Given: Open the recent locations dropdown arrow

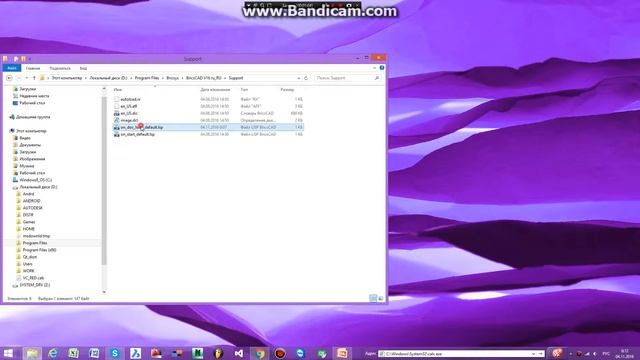Looking at the screenshot, I should [27, 78].
